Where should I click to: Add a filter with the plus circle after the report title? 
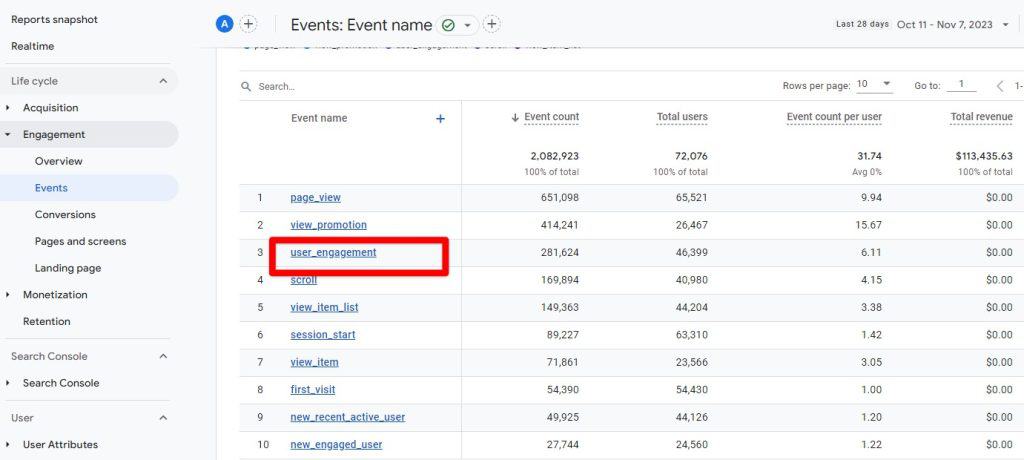click(x=492, y=25)
